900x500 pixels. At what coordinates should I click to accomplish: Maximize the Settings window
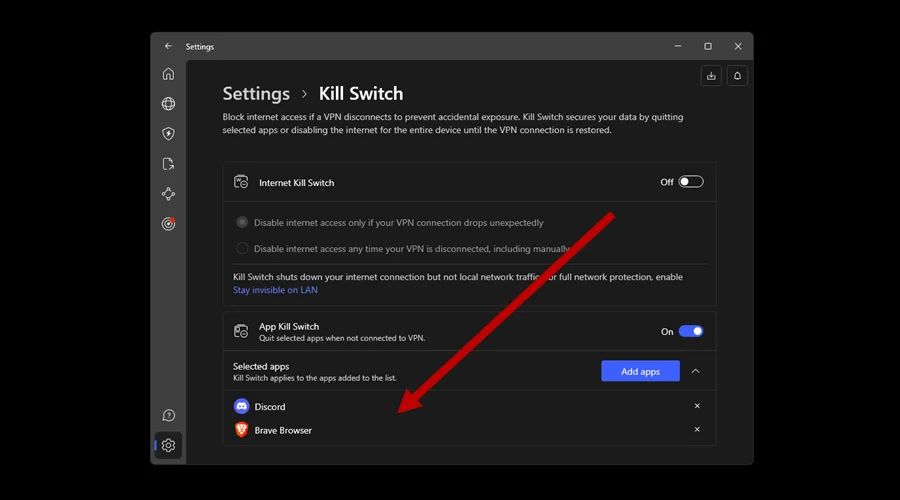pyautogui.click(x=708, y=46)
